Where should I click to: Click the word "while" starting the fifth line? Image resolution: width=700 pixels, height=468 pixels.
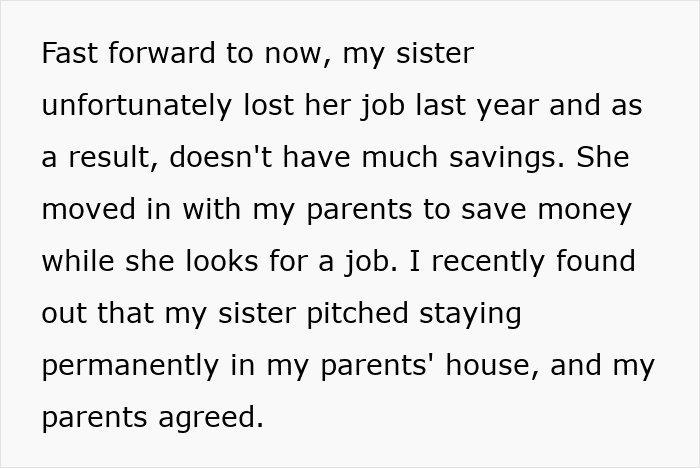tap(75, 262)
